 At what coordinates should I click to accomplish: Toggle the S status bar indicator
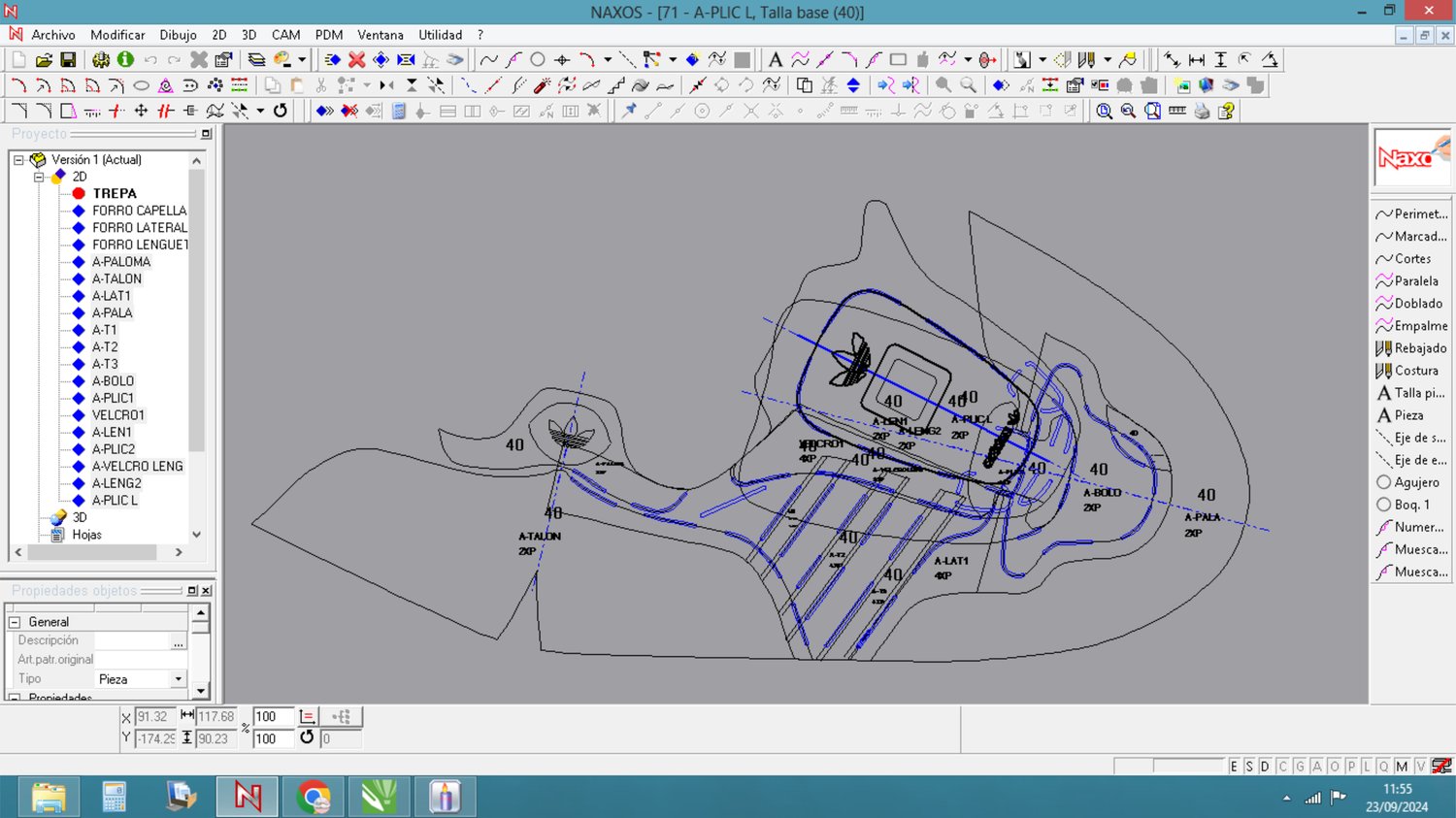[x=1249, y=767]
